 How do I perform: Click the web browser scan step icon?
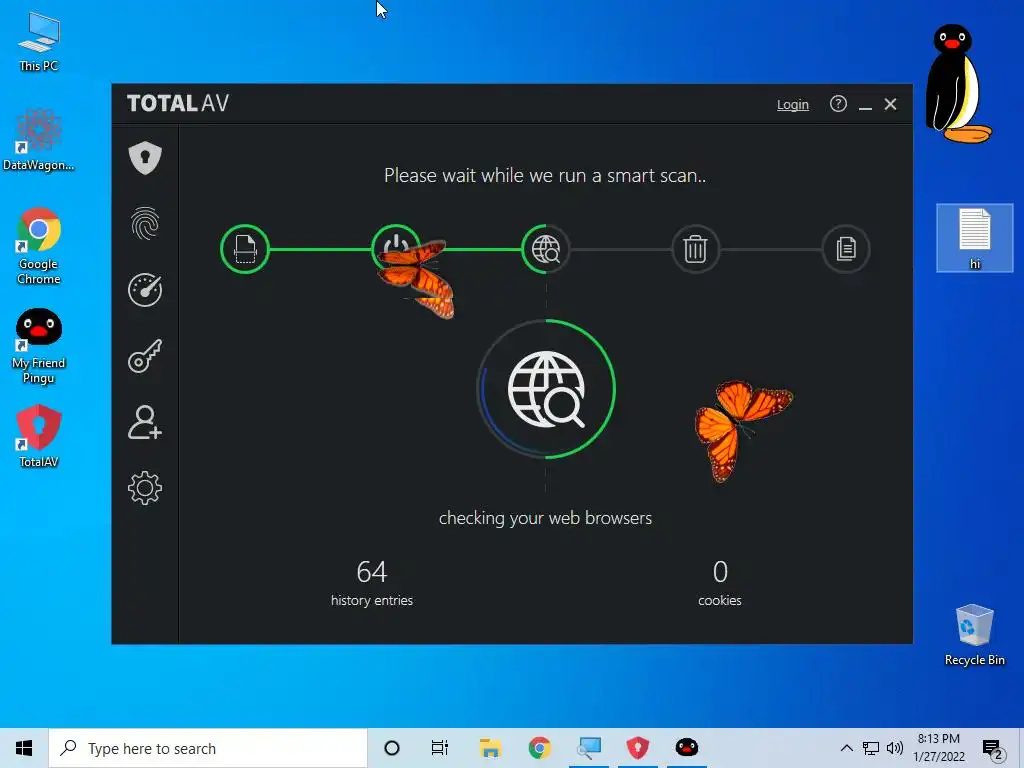546,249
